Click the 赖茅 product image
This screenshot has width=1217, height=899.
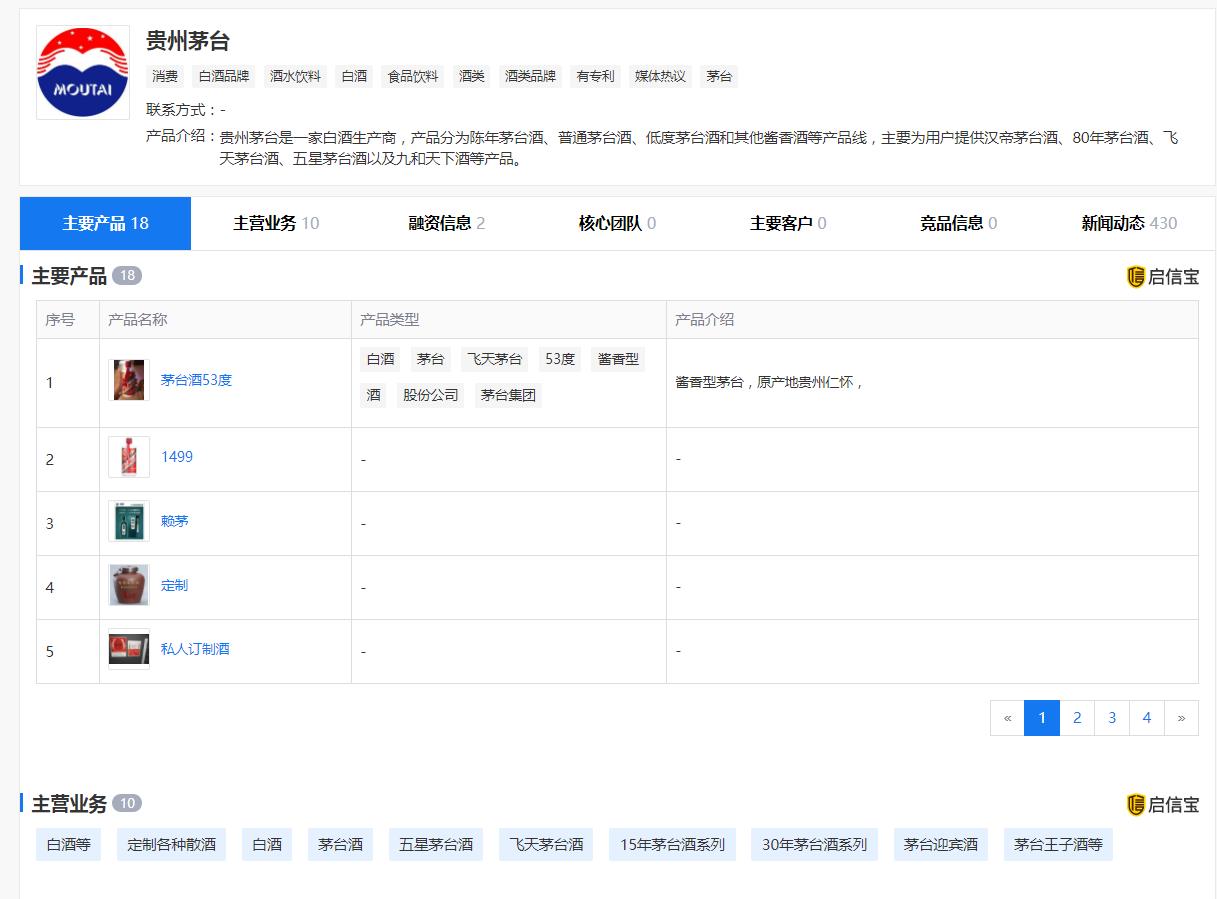coord(129,521)
